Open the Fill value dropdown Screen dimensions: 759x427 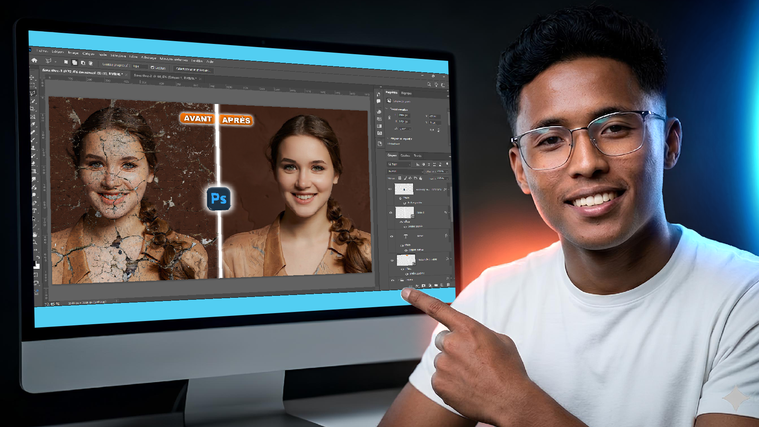click(x=442, y=179)
